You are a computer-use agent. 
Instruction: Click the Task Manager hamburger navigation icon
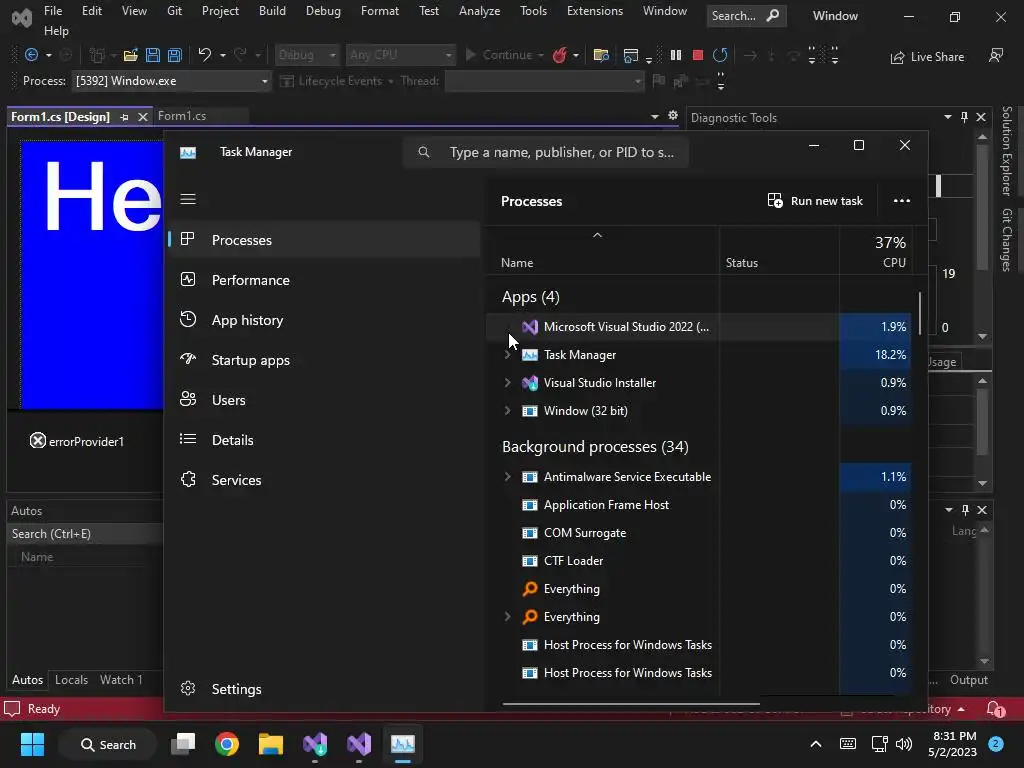[x=188, y=199]
